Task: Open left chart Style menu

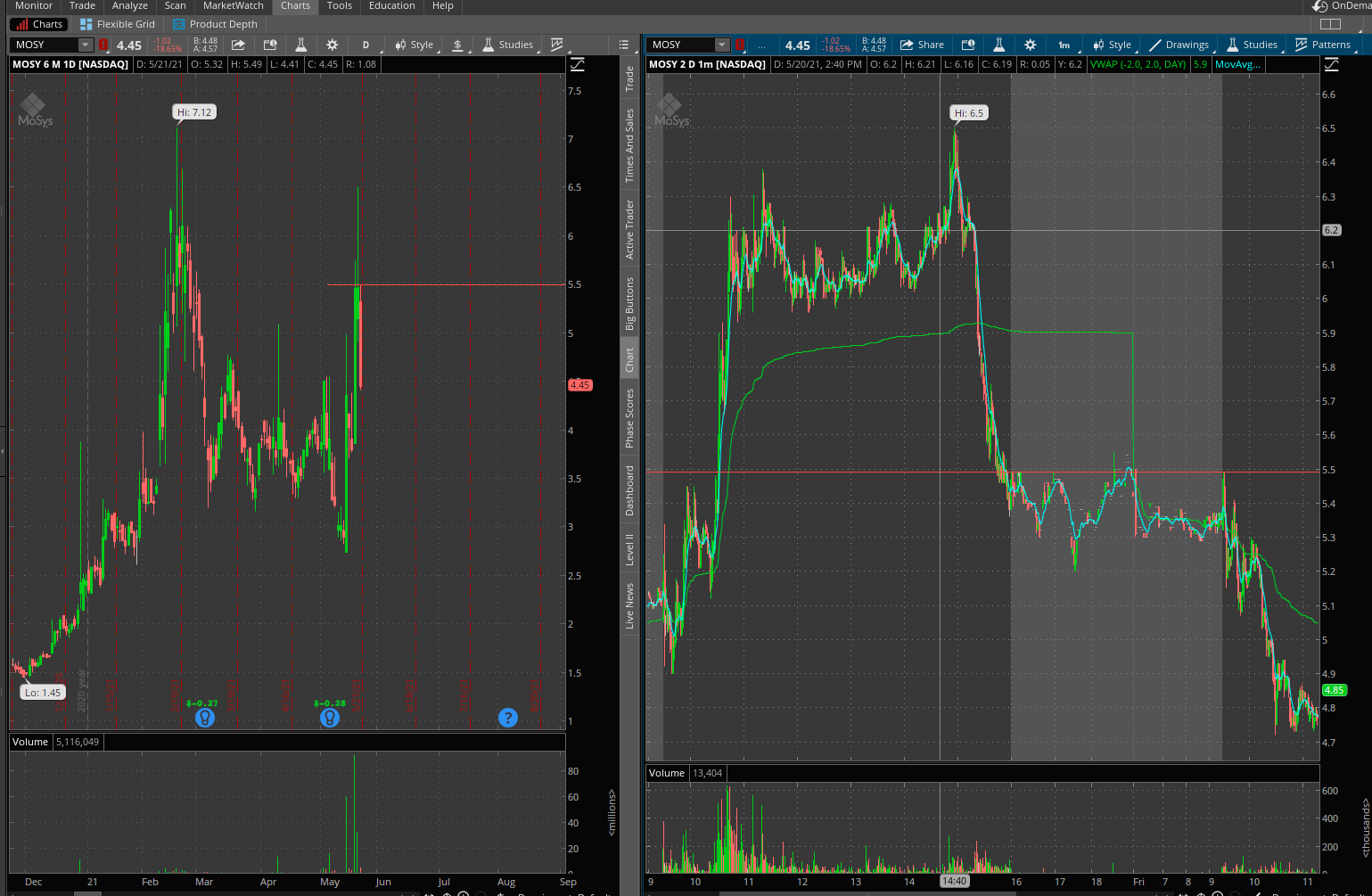Action: [x=414, y=45]
